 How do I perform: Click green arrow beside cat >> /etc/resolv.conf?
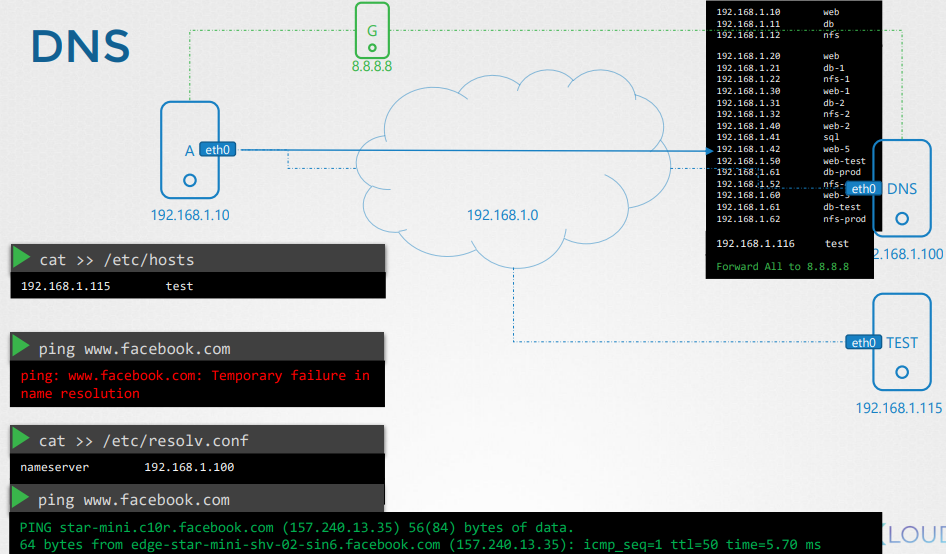click(21, 438)
